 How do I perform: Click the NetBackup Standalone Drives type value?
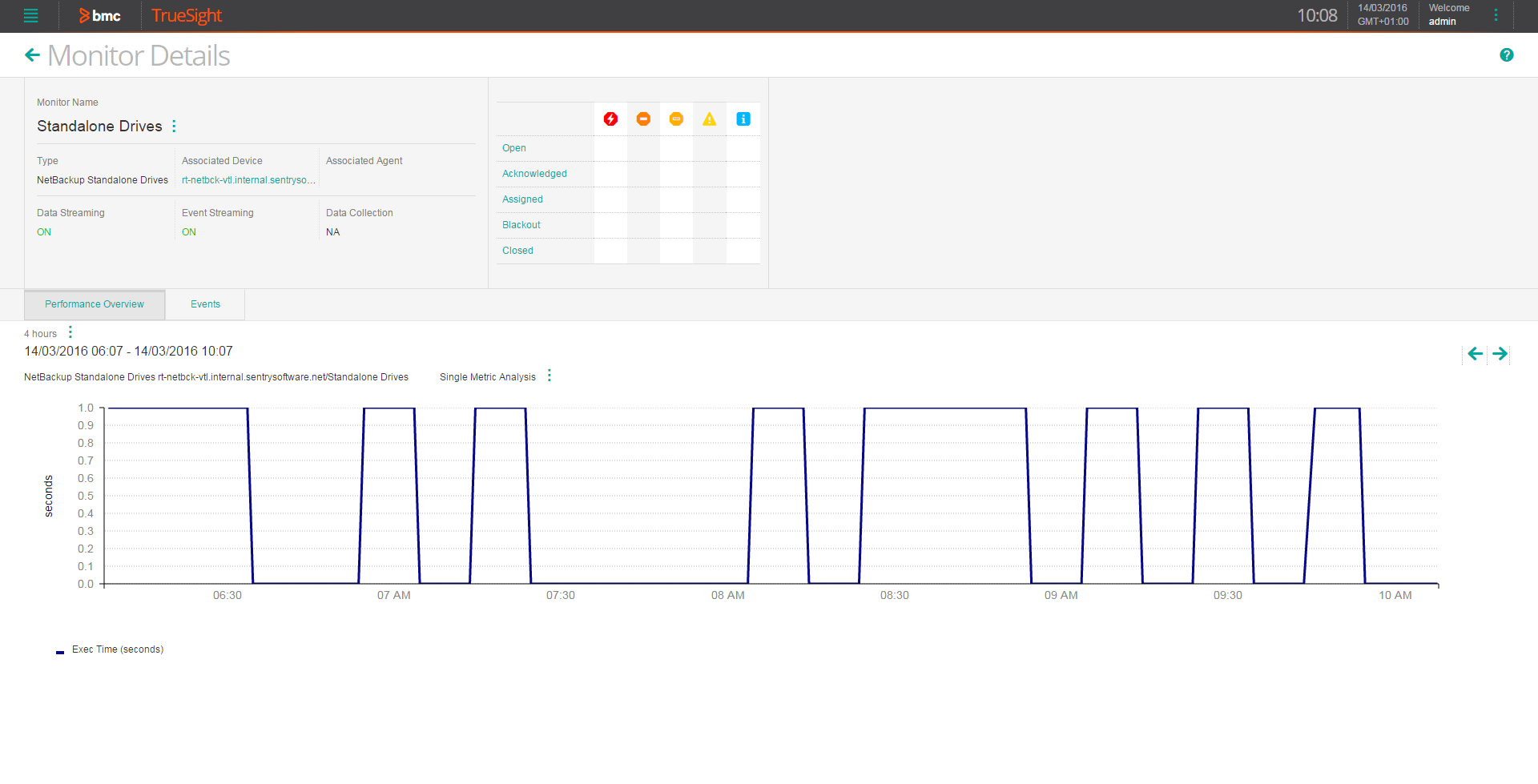click(x=103, y=180)
